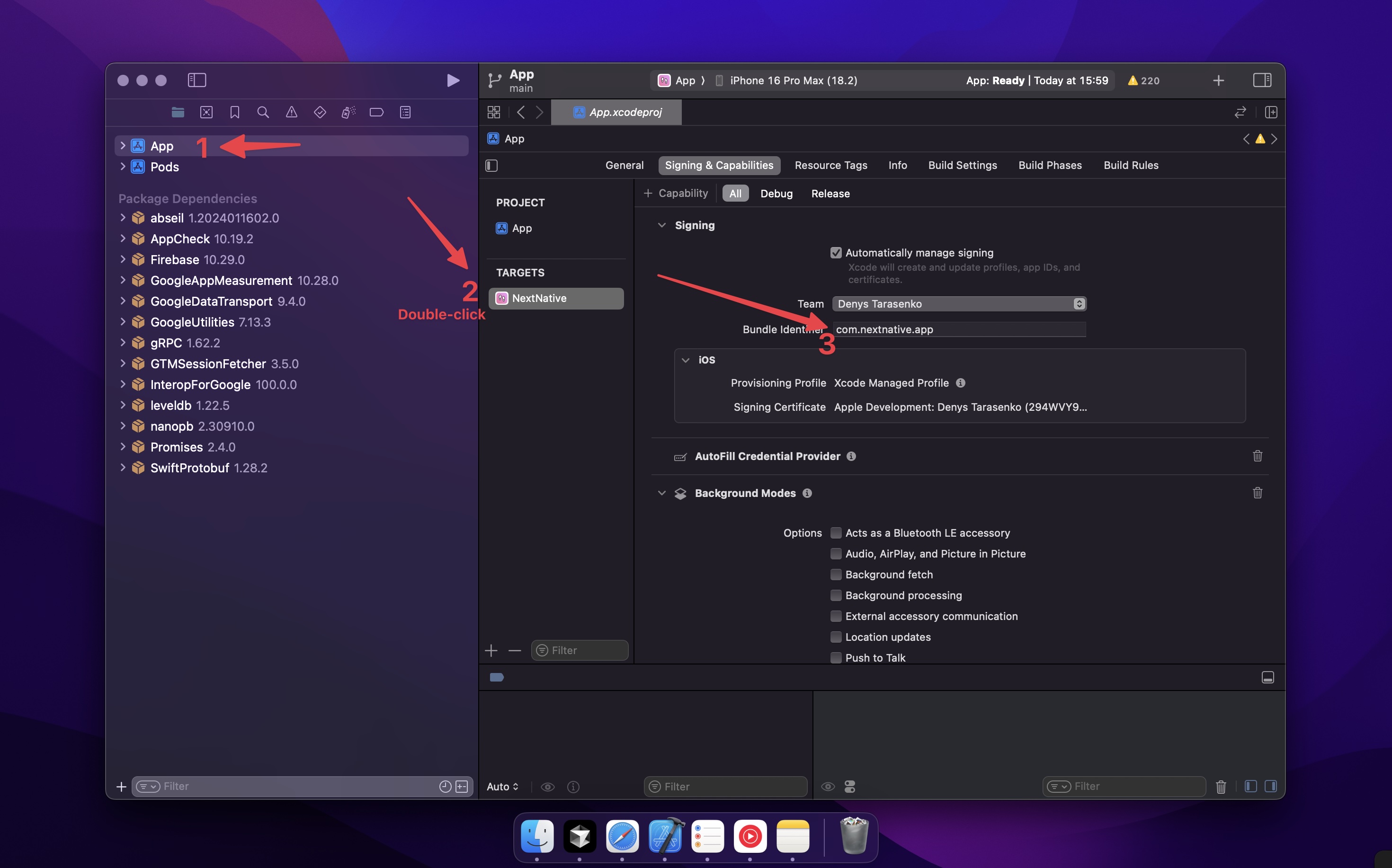Expand the Firebase package dependency
The width and height of the screenshot is (1392, 868).
pos(122,259)
